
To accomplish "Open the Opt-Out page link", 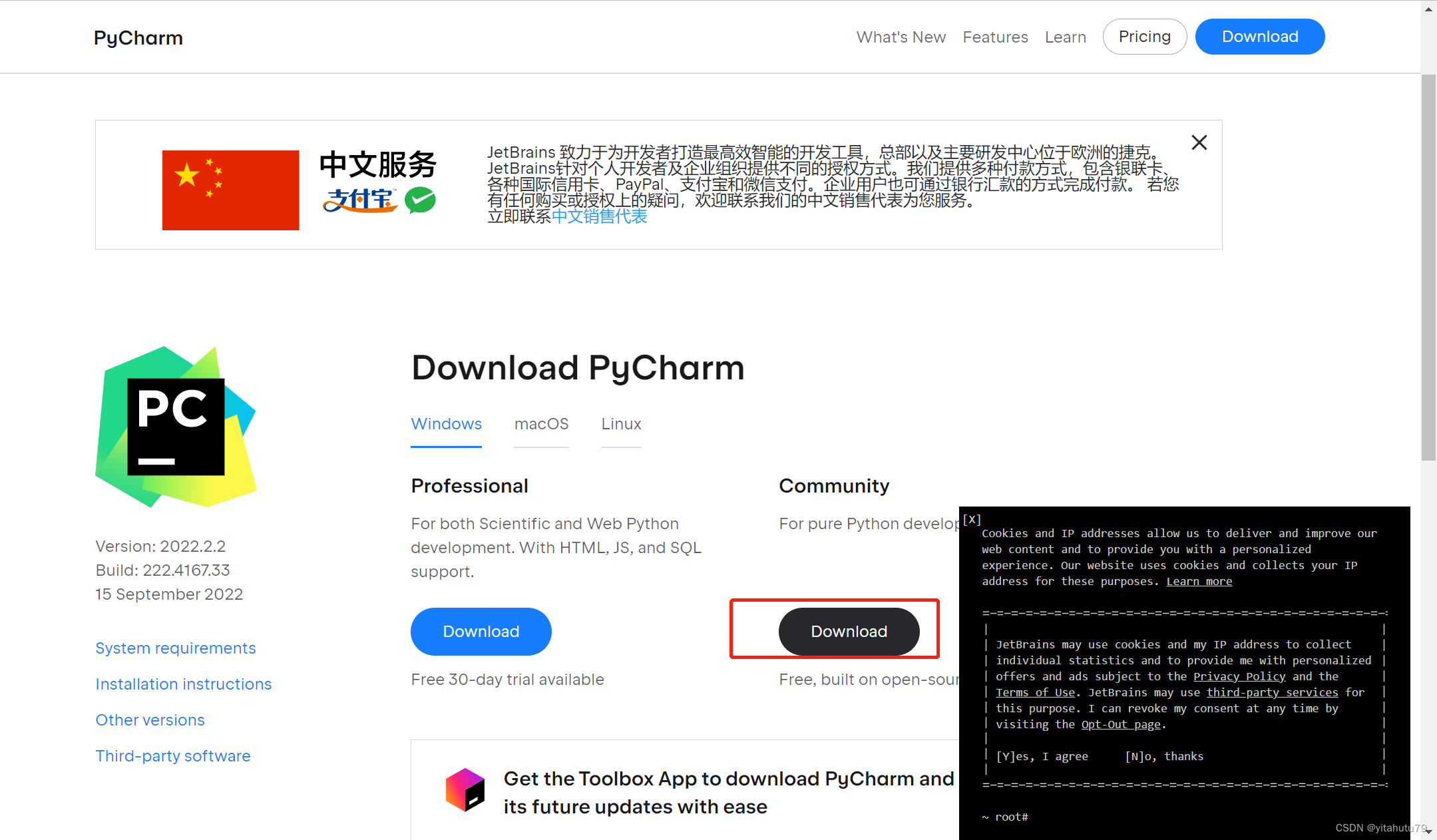I will click(1121, 725).
